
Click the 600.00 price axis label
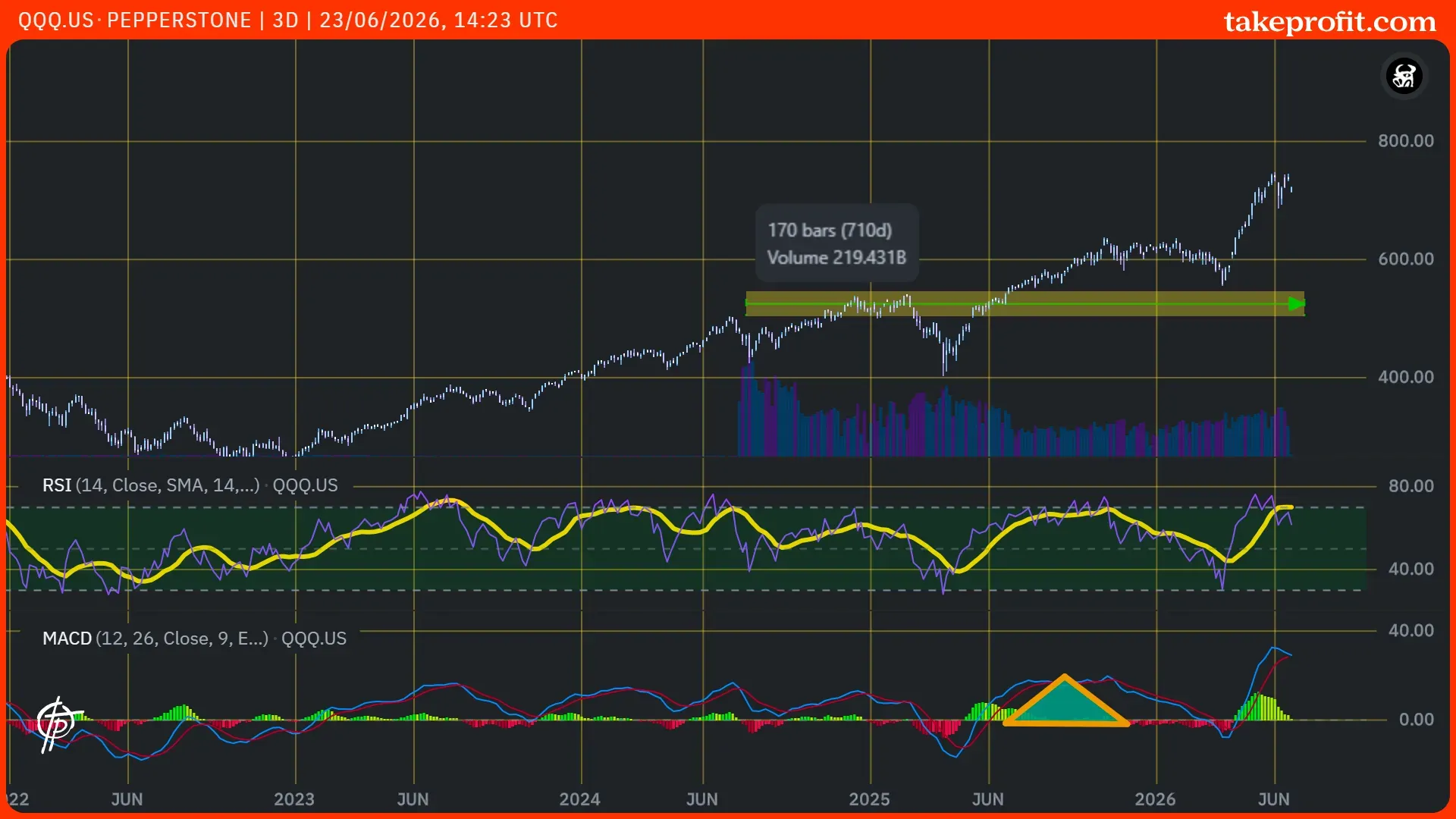[1406, 259]
